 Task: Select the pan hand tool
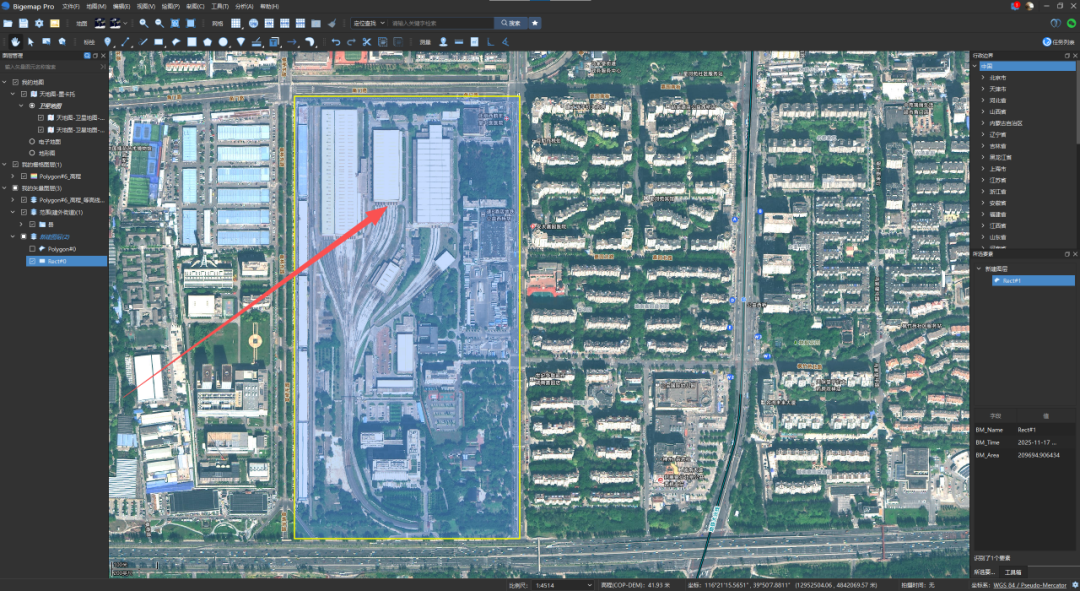pyautogui.click(x=15, y=42)
